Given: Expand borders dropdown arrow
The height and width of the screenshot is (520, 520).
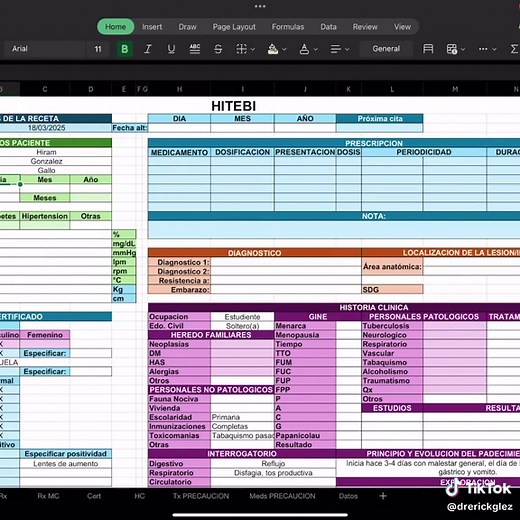Looking at the screenshot, I should [x=253, y=49].
